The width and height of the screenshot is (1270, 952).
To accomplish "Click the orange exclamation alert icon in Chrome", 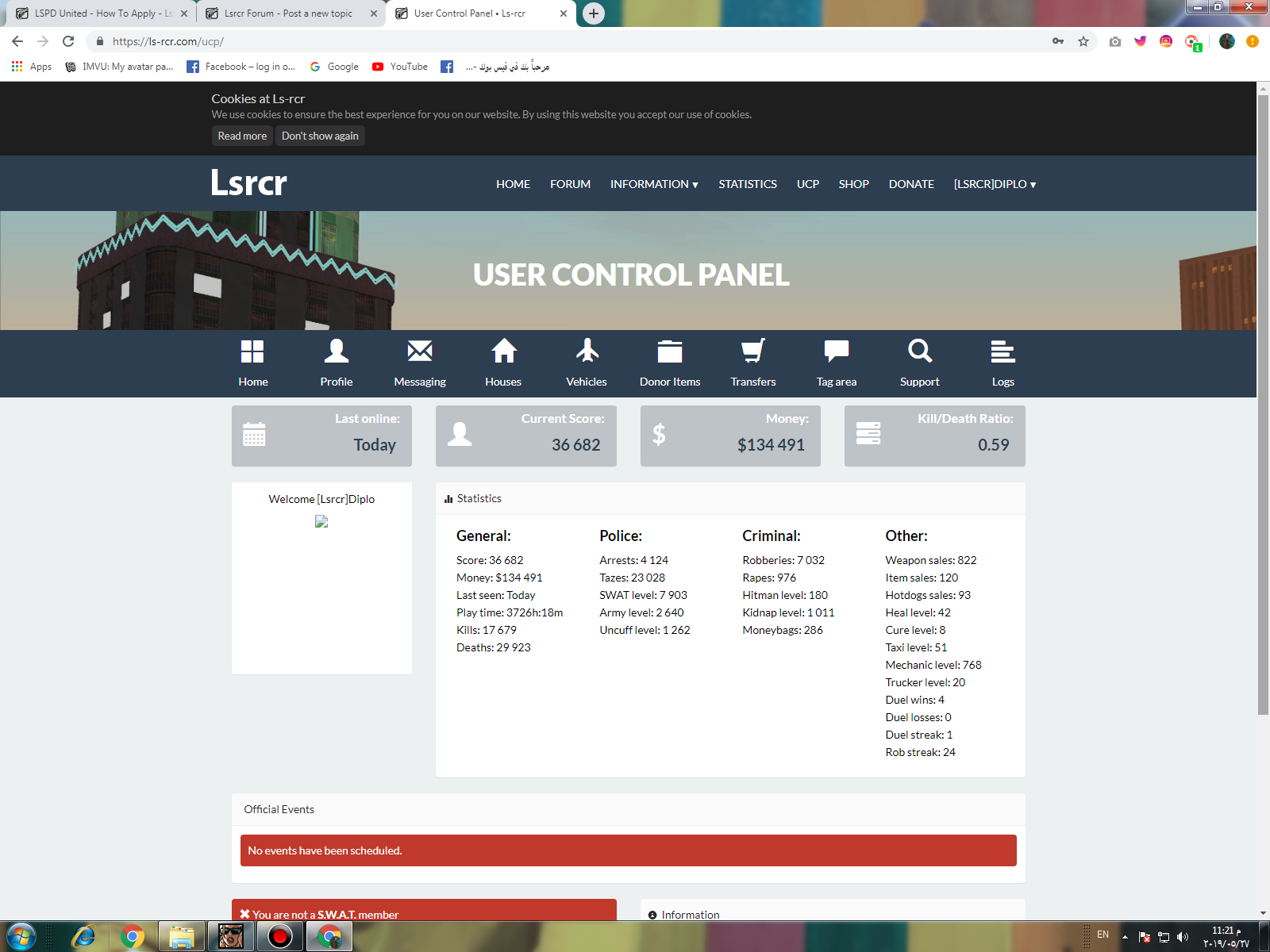I will point(1253,41).
